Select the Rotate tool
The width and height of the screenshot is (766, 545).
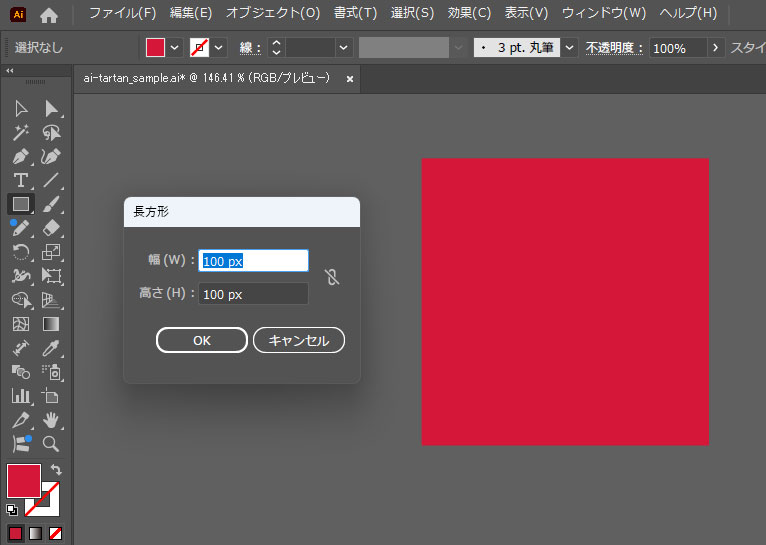point(21,252)
